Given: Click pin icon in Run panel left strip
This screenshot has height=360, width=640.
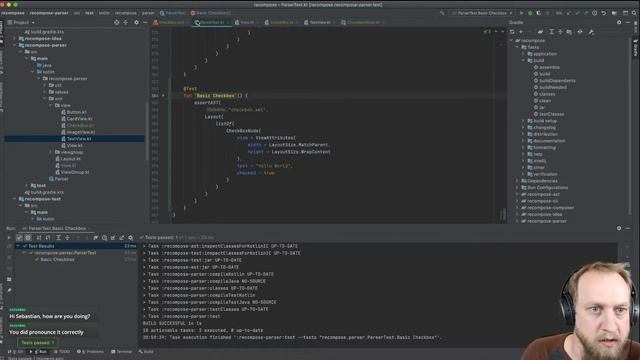Looking at the screenshot, I should click(x=9, y=290).
